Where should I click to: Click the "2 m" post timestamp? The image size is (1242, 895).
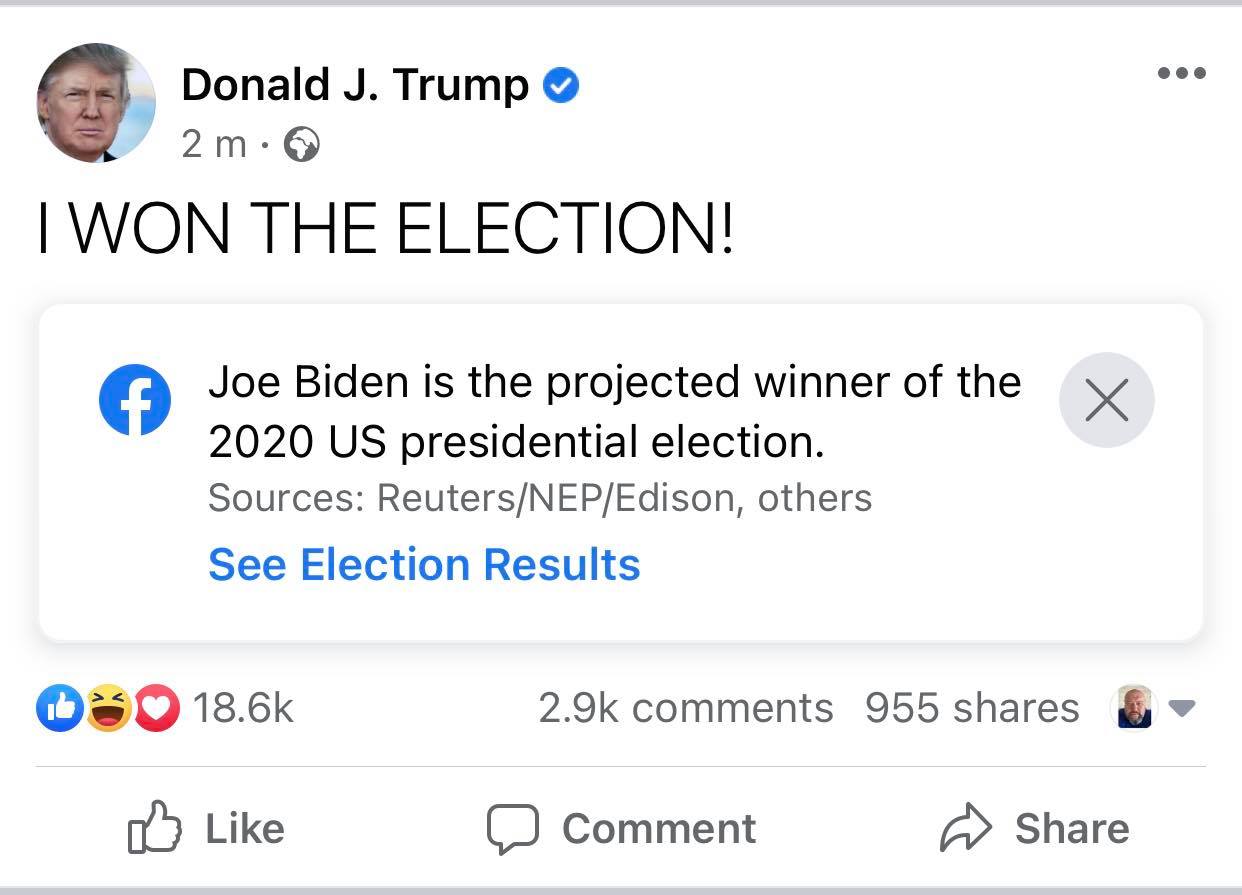[x=213, y=146]
